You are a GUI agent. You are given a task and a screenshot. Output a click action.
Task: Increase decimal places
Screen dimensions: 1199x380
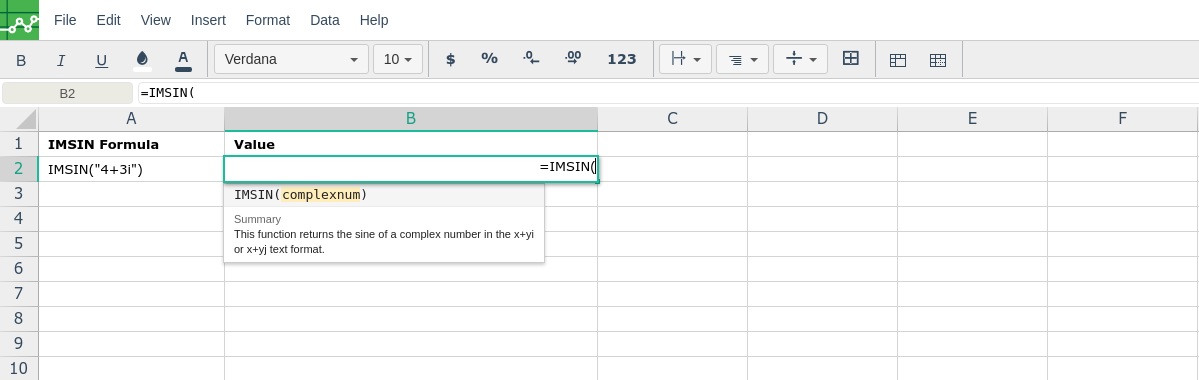point(573,59)
